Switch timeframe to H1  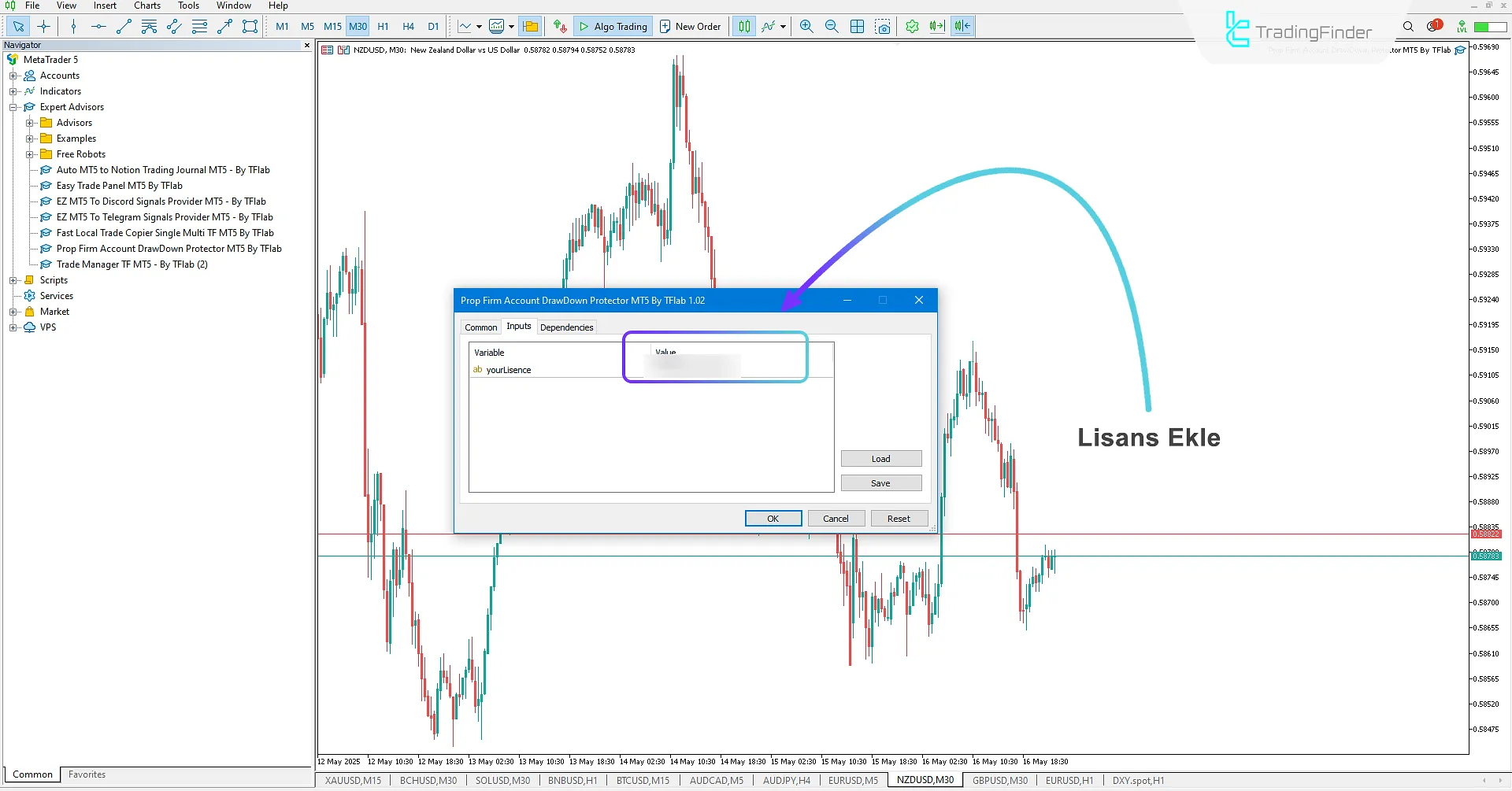tap(384, 26)
